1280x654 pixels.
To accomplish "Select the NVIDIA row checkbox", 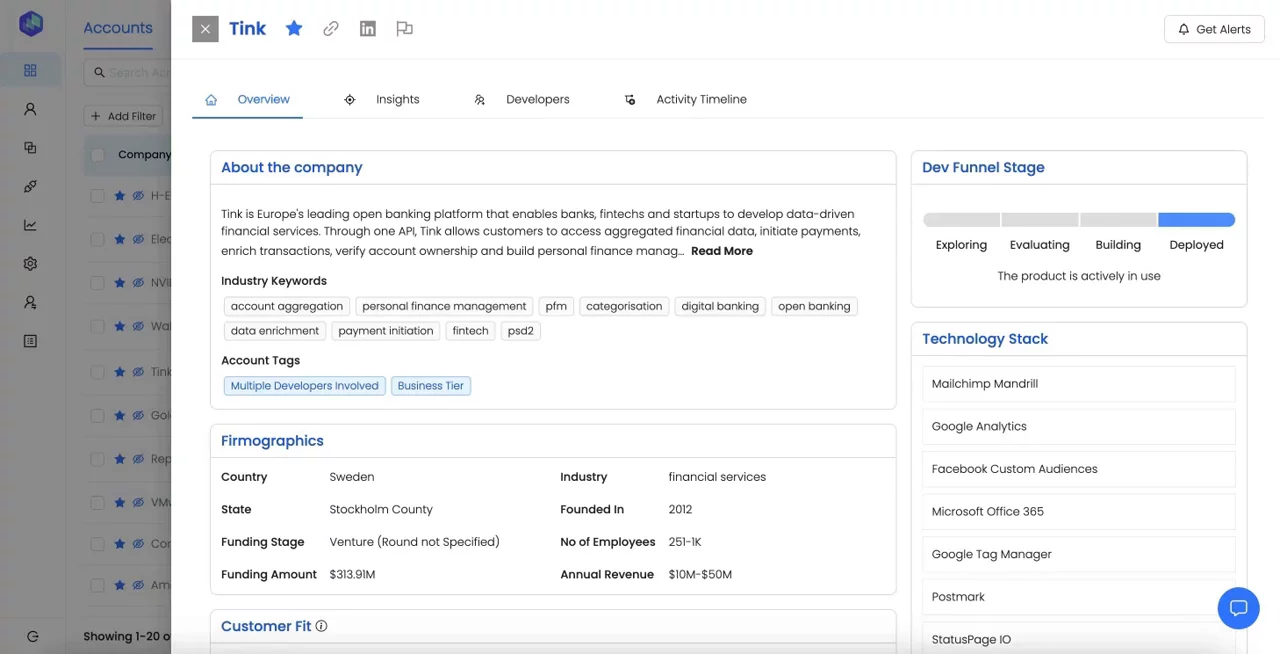I will coord(98,283).
